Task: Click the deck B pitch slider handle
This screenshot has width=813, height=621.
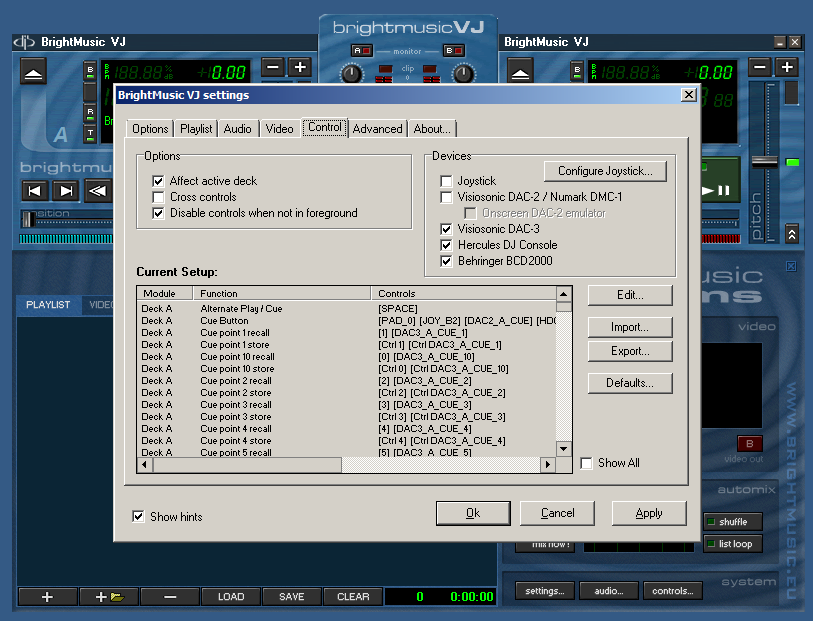Action: (765, 162)
